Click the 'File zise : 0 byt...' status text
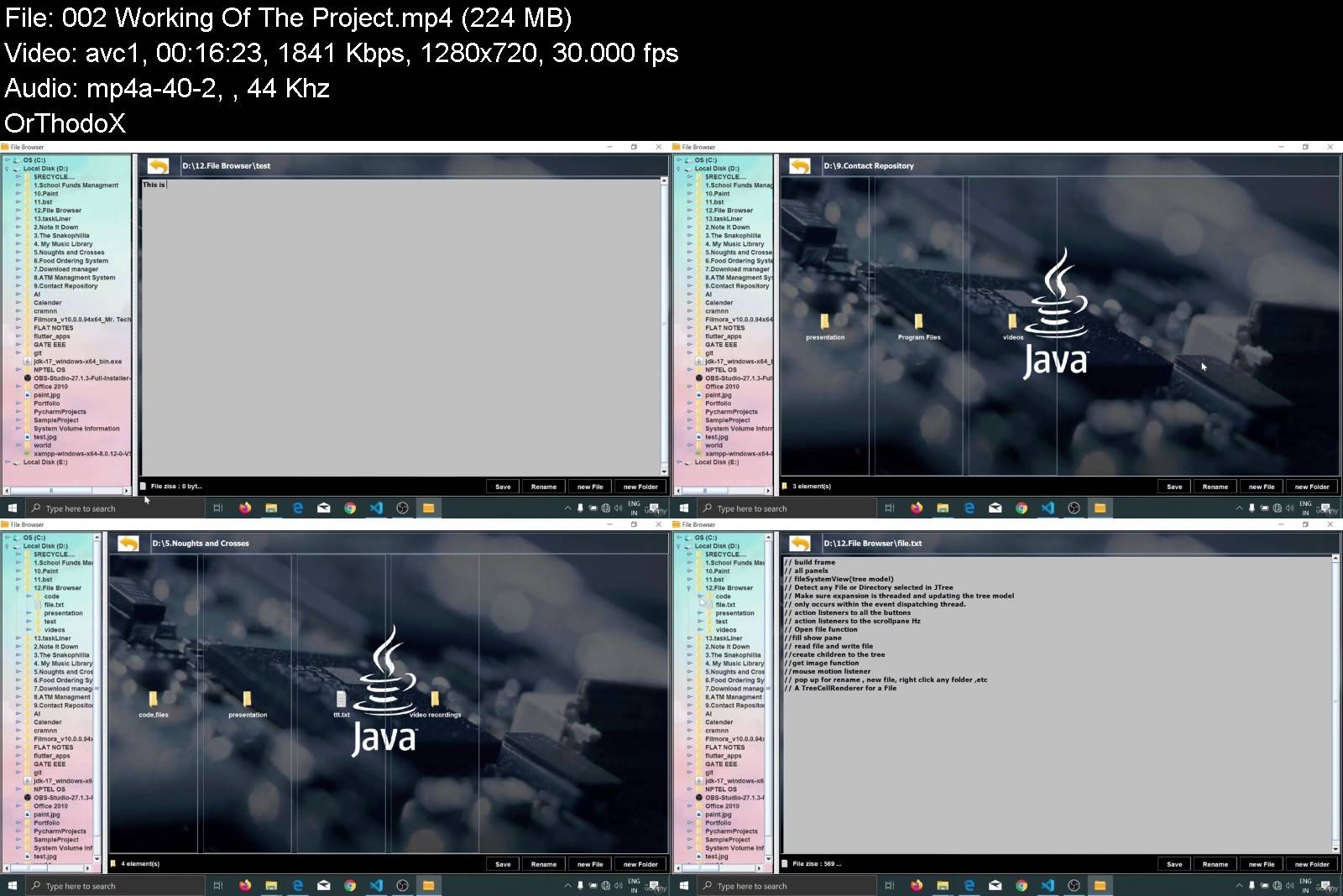 coord(176,486)
